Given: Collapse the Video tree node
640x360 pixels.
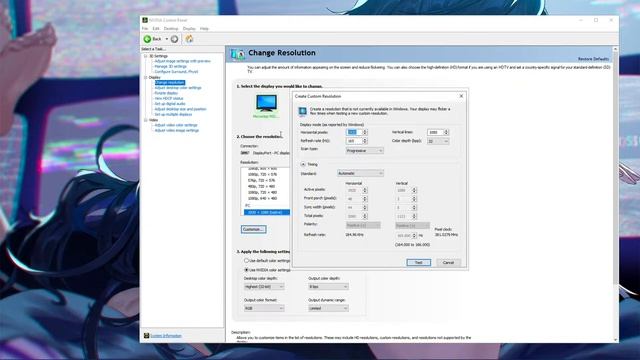Looking at the screenshot, I should click(146, 120).
